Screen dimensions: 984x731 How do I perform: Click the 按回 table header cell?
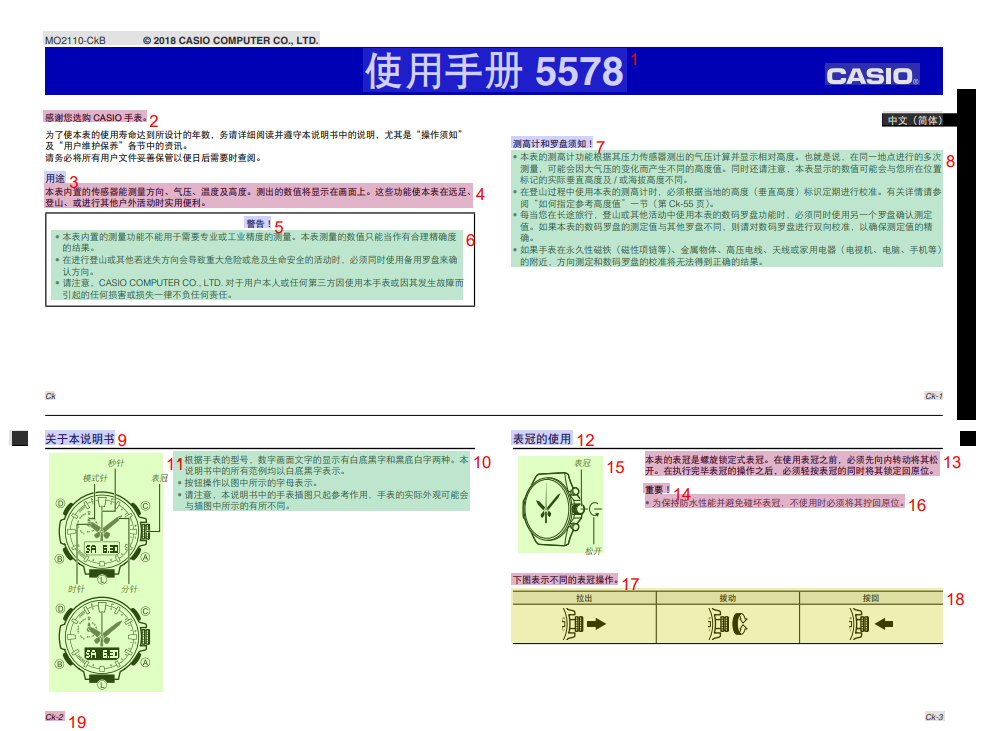(x=871, y=598)
